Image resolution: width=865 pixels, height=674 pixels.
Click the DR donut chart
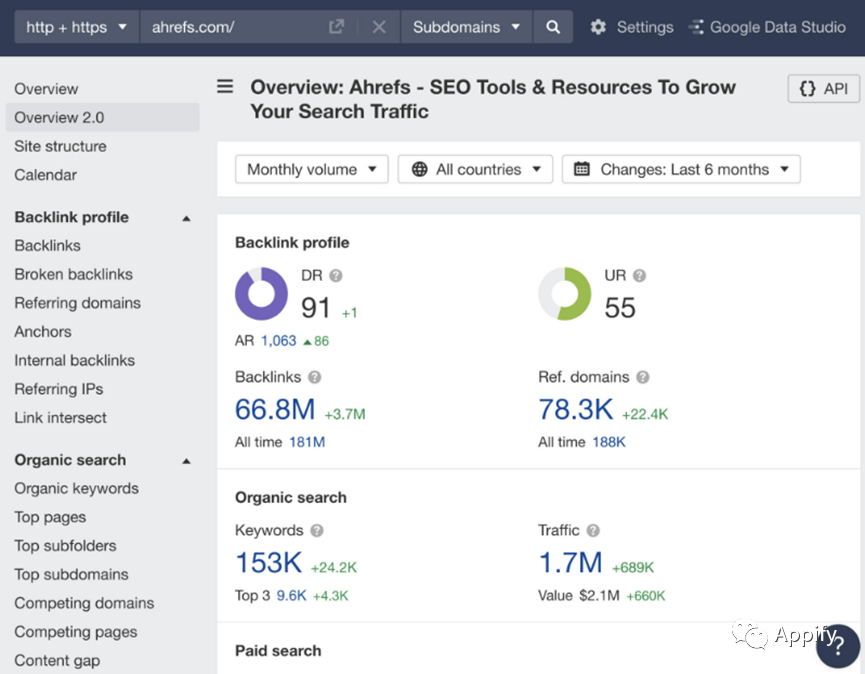(x=261, y=294)
